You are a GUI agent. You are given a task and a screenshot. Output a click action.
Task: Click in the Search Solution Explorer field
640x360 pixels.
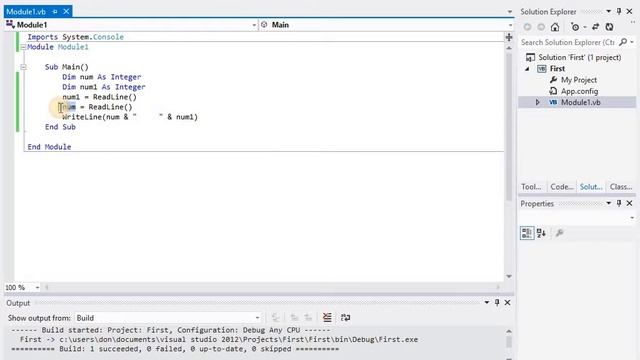(568, 42)
